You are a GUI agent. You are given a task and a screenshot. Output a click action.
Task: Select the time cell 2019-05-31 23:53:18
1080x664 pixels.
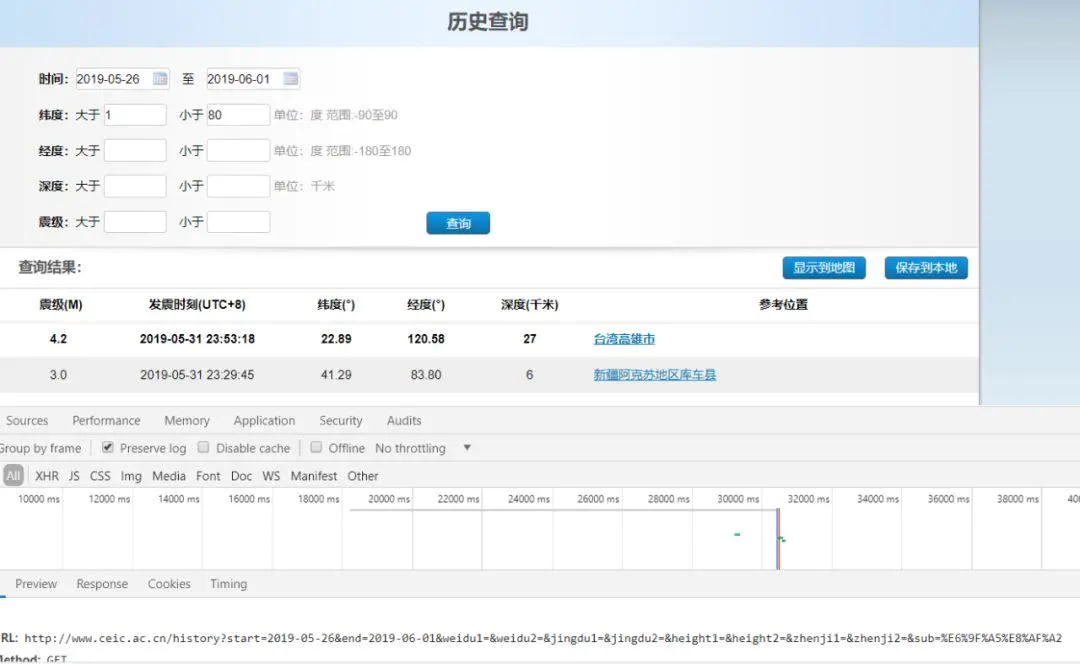coord(197,339)
